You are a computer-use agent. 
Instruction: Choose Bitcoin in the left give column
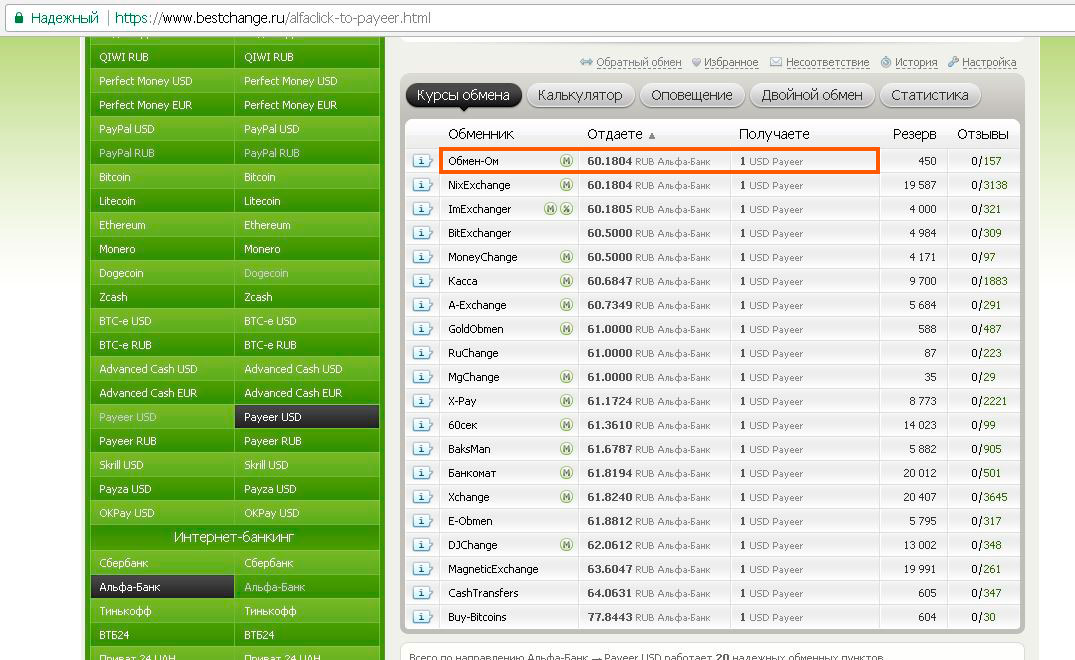(x=115, y=177)
